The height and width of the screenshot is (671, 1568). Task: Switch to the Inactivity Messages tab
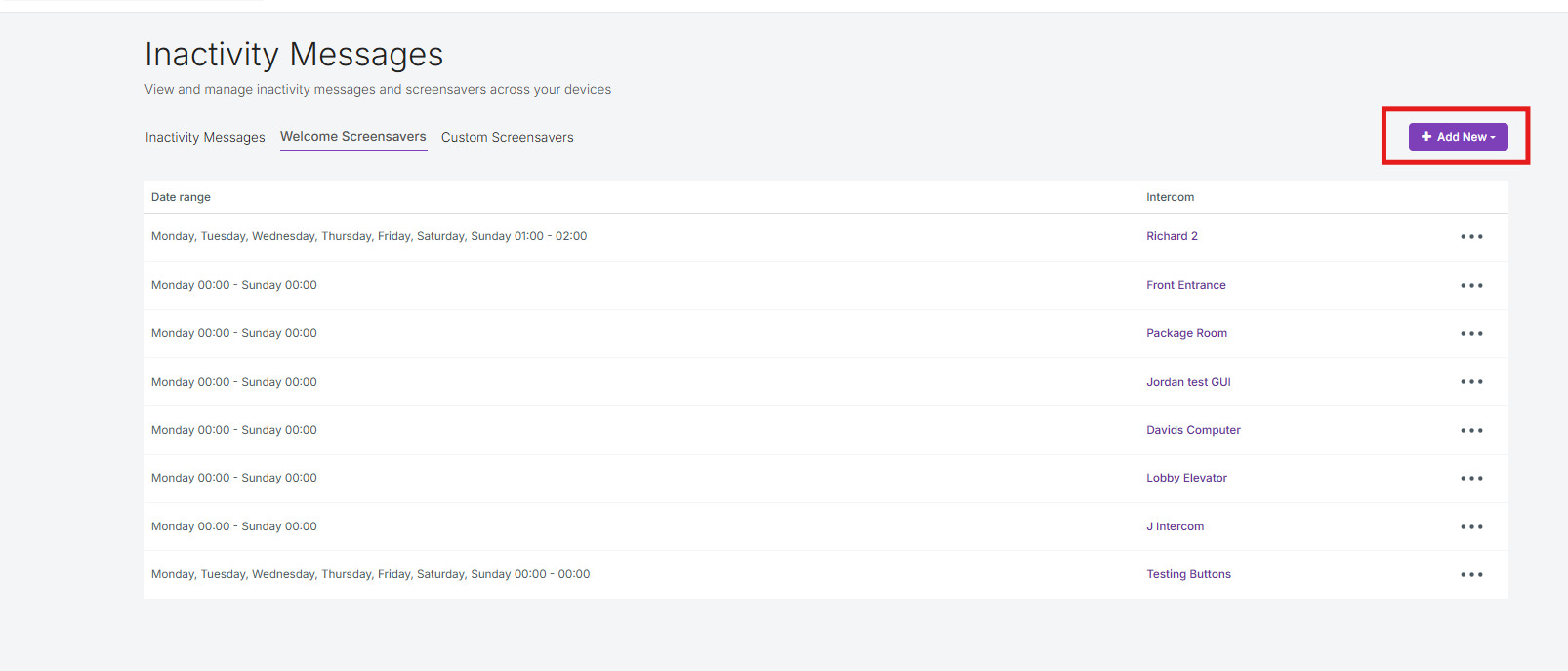pyautogui.click(x=205, y=138)
